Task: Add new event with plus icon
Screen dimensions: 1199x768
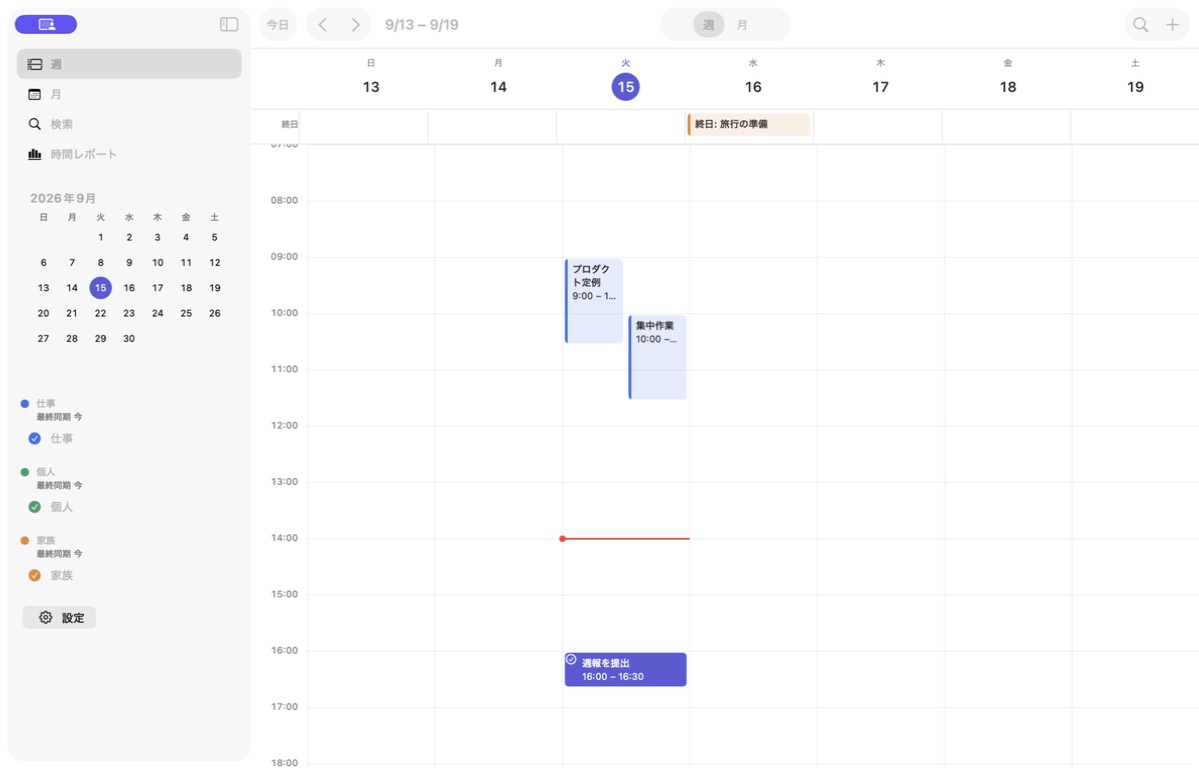Action: click(1172, 24)
